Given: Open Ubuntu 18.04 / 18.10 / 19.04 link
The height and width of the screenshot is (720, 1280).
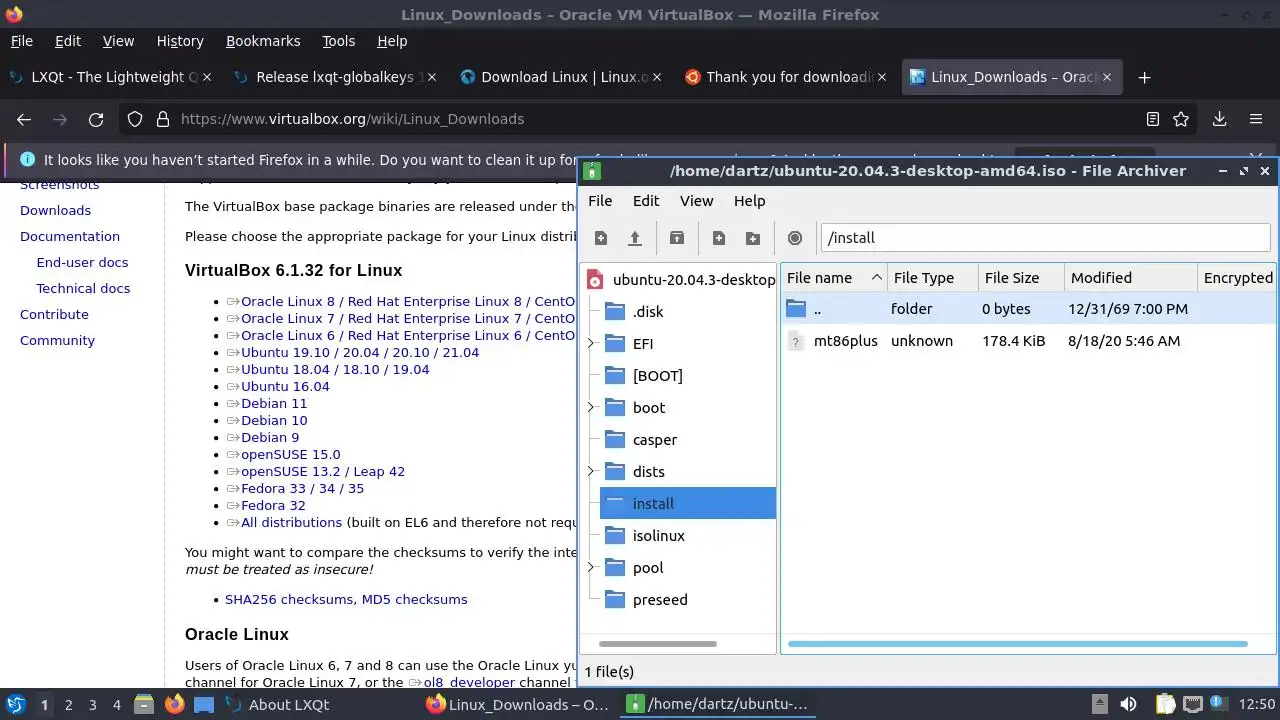Looking at the screenshot, I should [335, 369].
